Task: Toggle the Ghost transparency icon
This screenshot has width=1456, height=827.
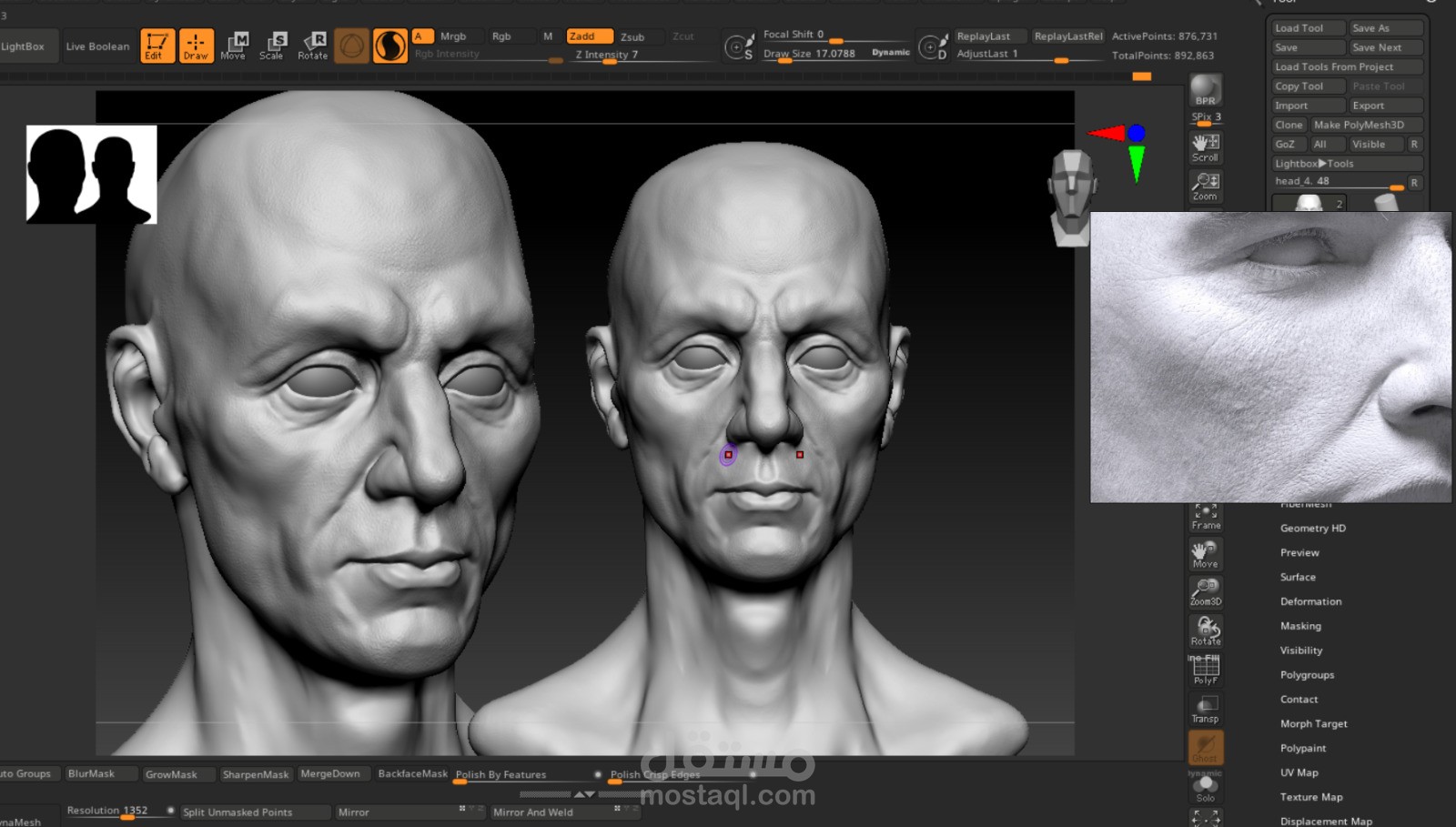Action: (1206, 748)
